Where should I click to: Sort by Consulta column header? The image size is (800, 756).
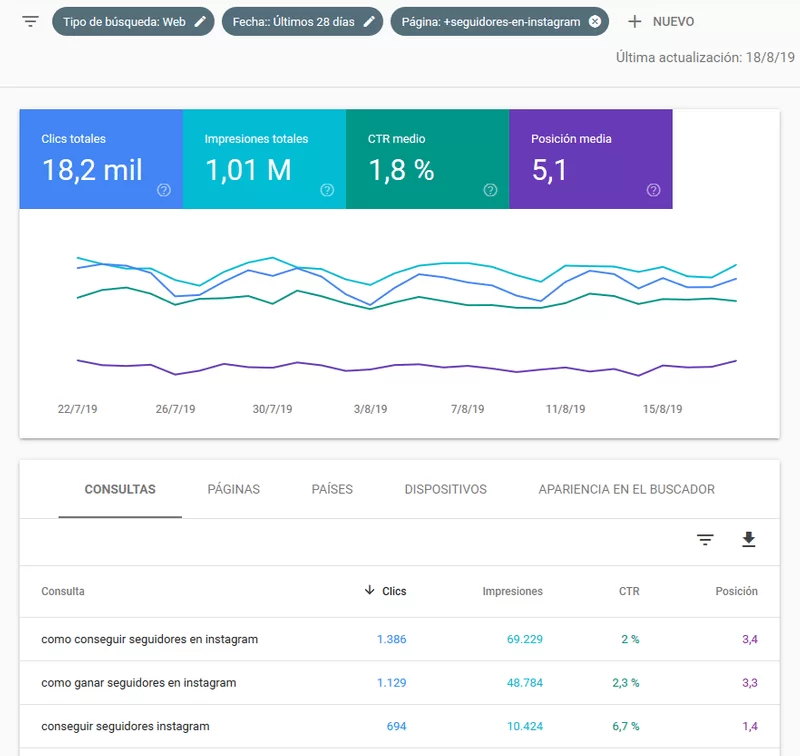pyautogui.click(x=63, y=591)
